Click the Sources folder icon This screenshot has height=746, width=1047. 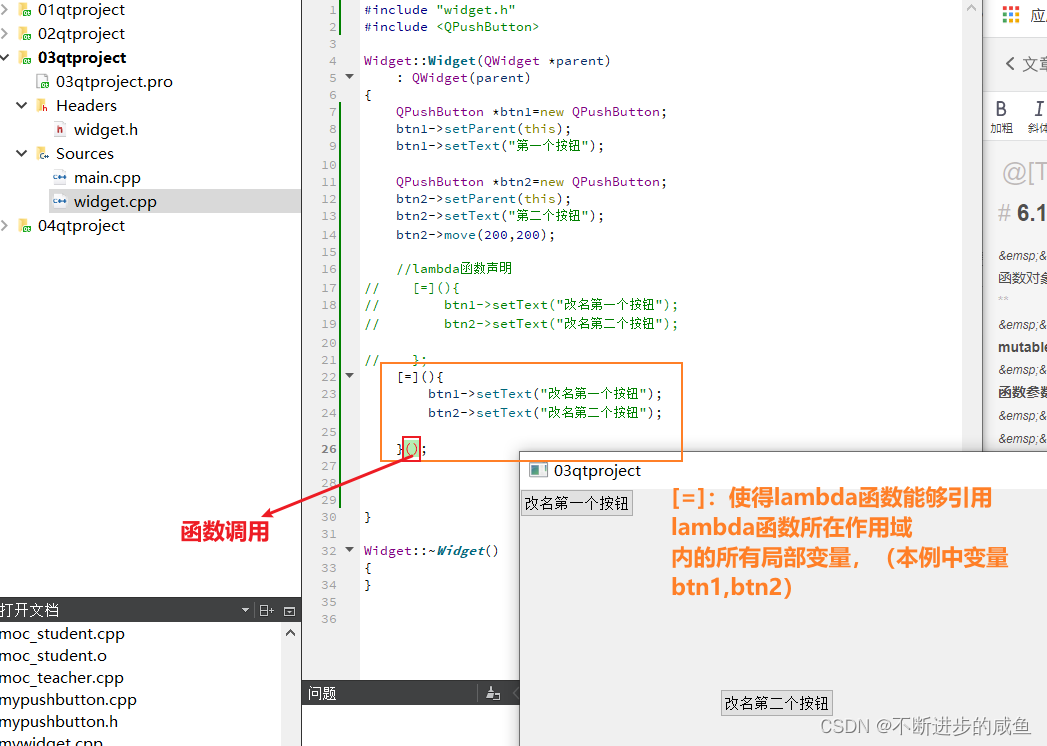pyautogui.click(x=43, y=154)
